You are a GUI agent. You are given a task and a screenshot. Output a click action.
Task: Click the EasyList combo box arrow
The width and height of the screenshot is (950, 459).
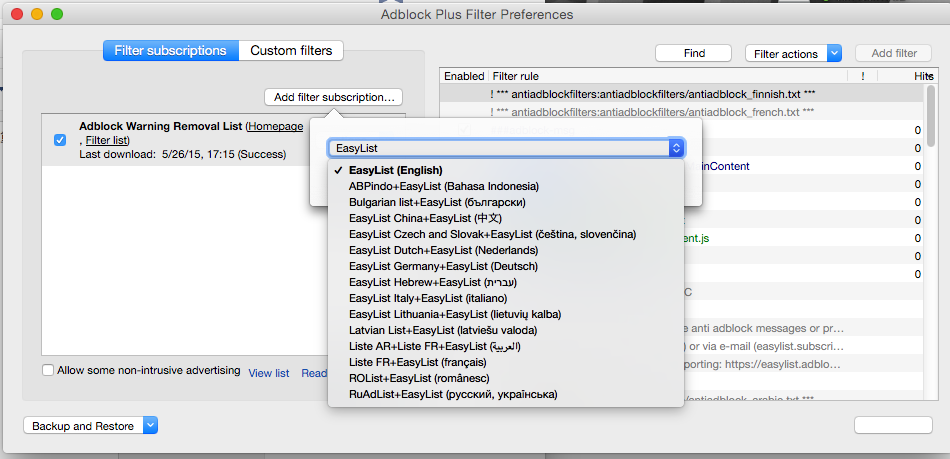click(x=676, y=147)
